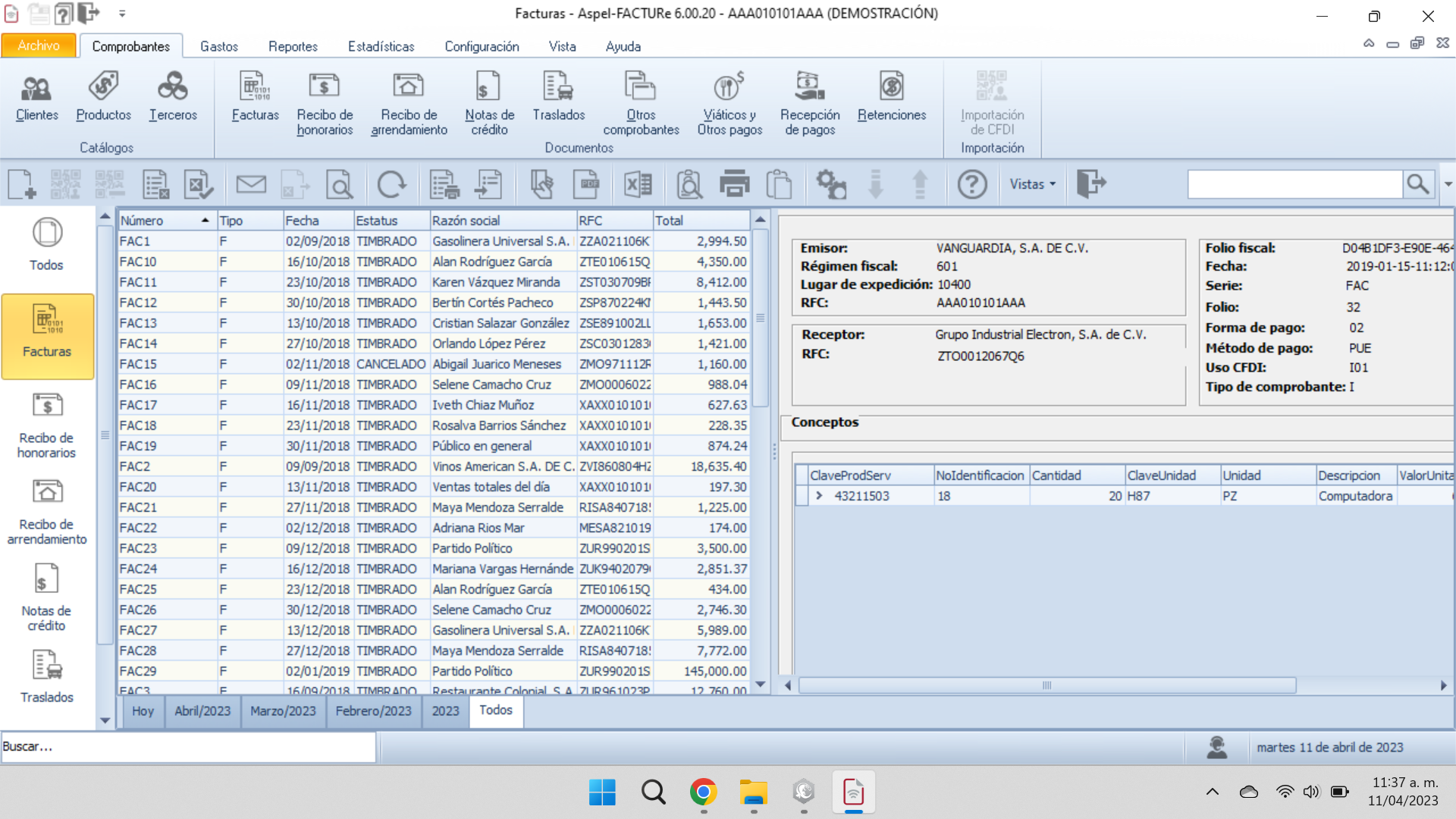Click the refresh arrow toolbar icon
The image size is (1456, 819).
click(391, 184)
